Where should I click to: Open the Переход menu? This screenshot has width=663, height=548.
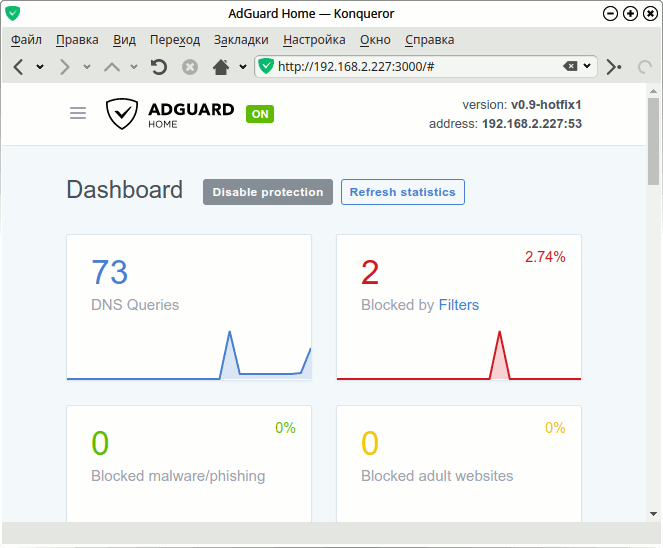(x=175, y=40)
